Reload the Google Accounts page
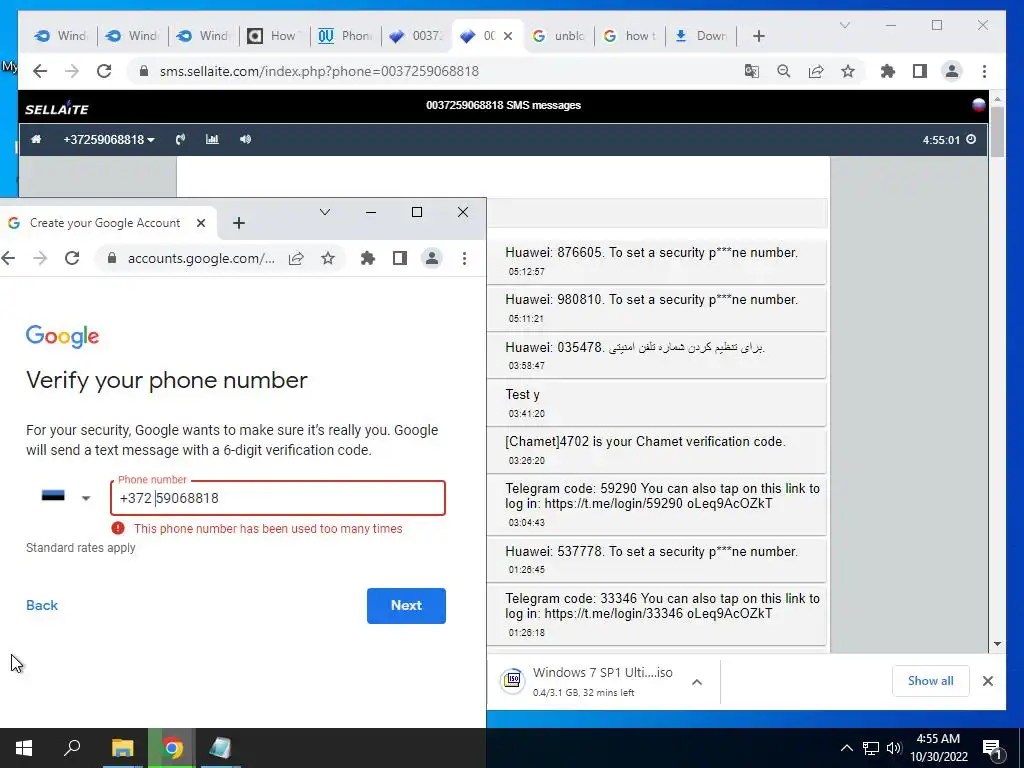Image resolution: width=1024 pixels, height=768 pixels. pos(72,258)
